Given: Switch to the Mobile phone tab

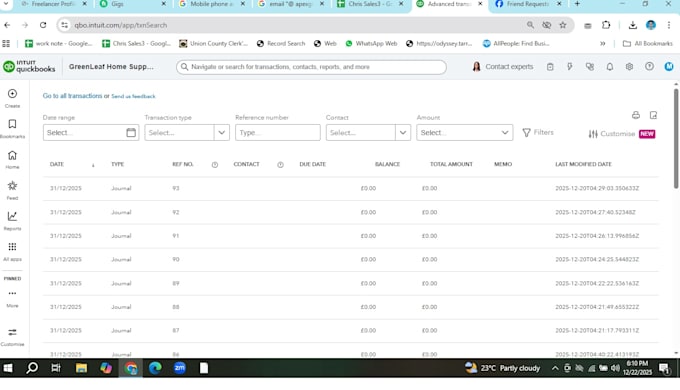Looking at the screenshot, I should 212,4.
